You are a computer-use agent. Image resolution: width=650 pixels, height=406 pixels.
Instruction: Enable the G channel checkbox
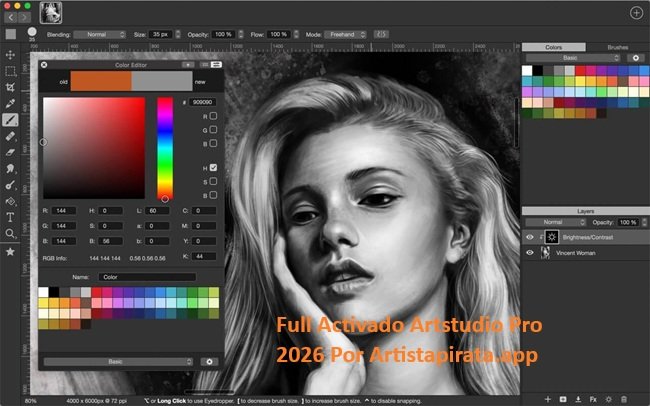coord(213,129)
